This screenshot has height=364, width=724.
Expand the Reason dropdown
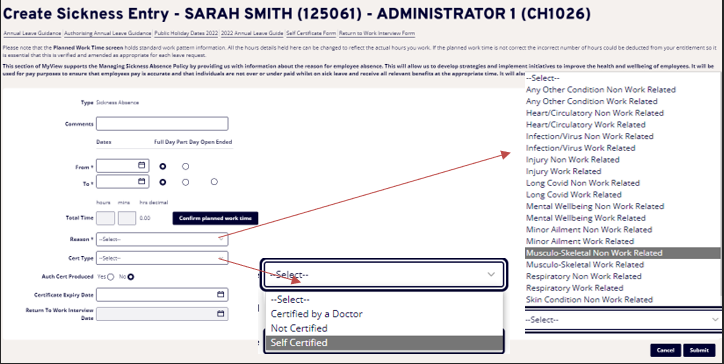[x=162, y=239]
